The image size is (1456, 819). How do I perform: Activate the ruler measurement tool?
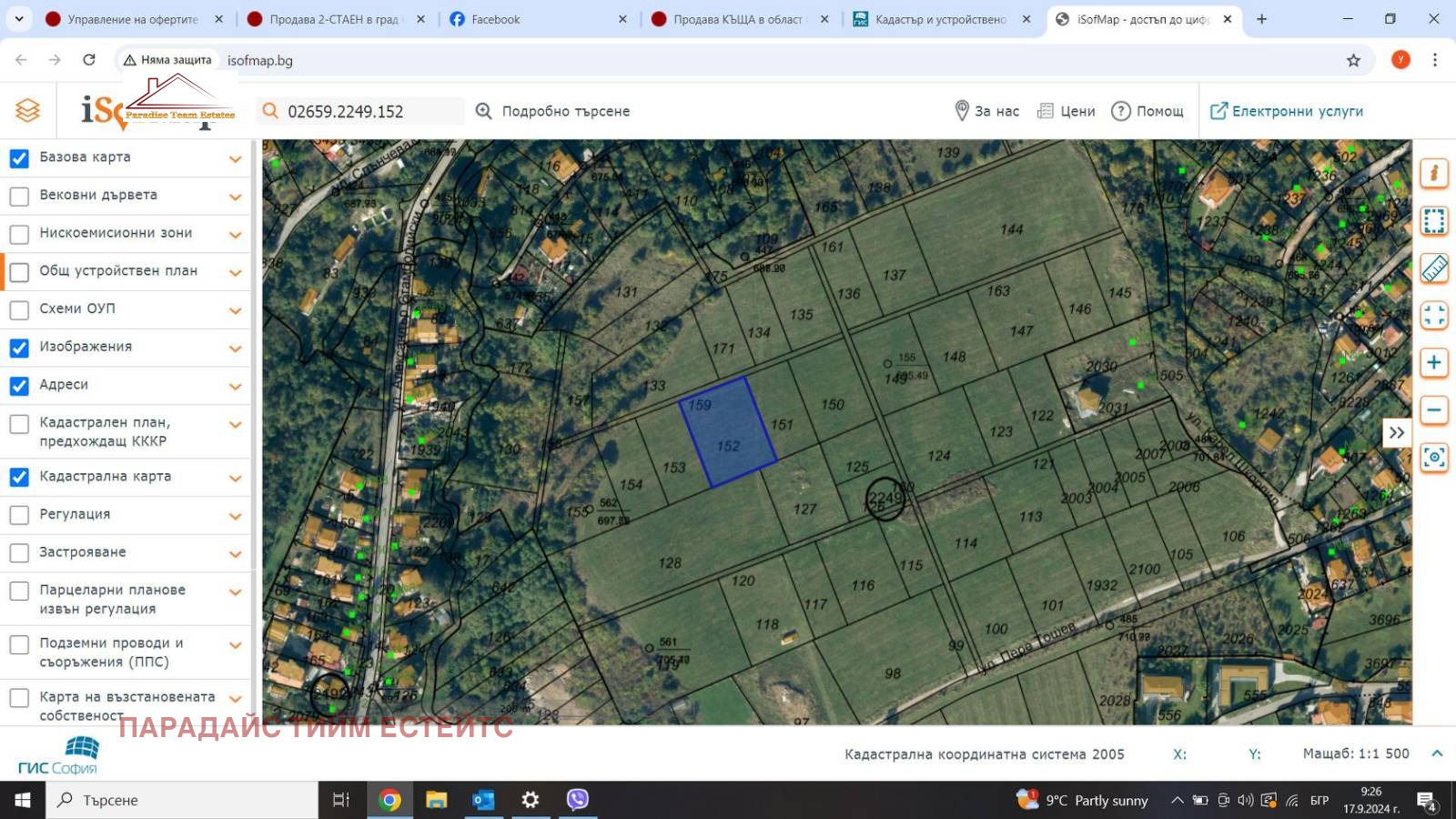[x=1433, y=268]
